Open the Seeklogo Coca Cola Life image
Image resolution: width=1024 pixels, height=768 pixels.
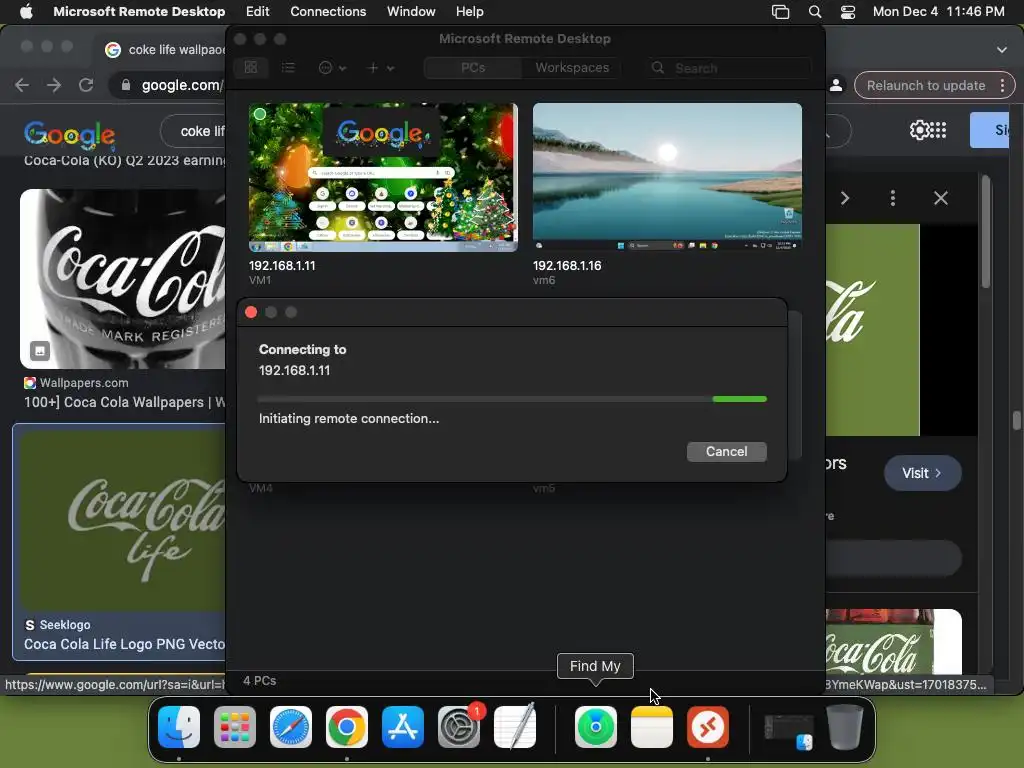point(123,520)
